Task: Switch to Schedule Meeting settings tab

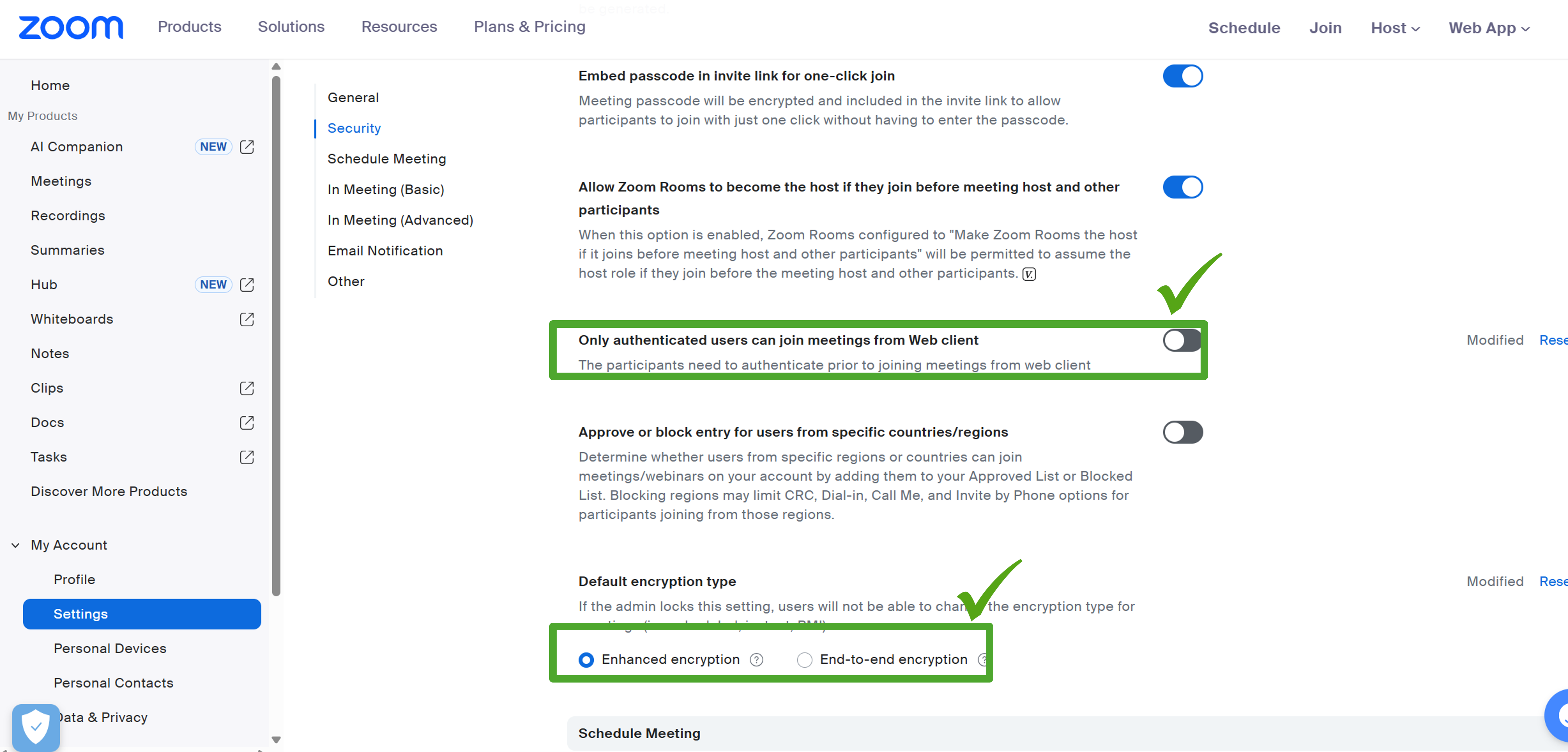Action: pyautogui.click(x=387, y=159)
